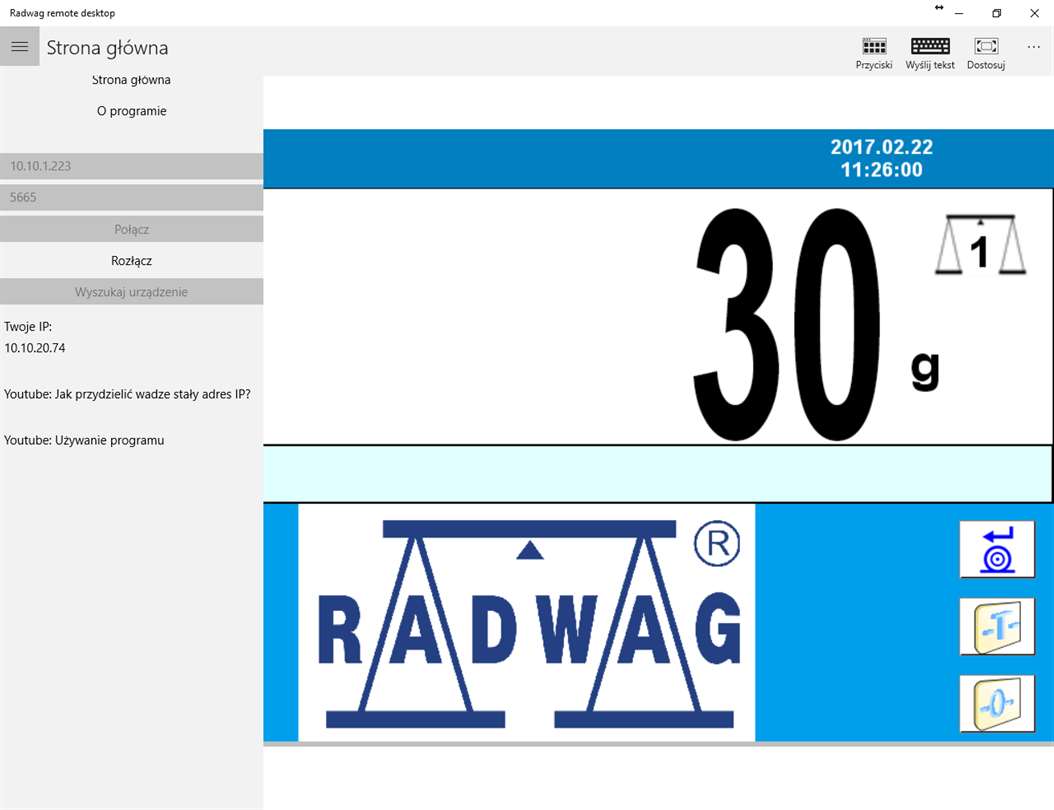Open the Youtube link about stały adres IP
This screenshot has width=1054, height=810.
(127, 395)
